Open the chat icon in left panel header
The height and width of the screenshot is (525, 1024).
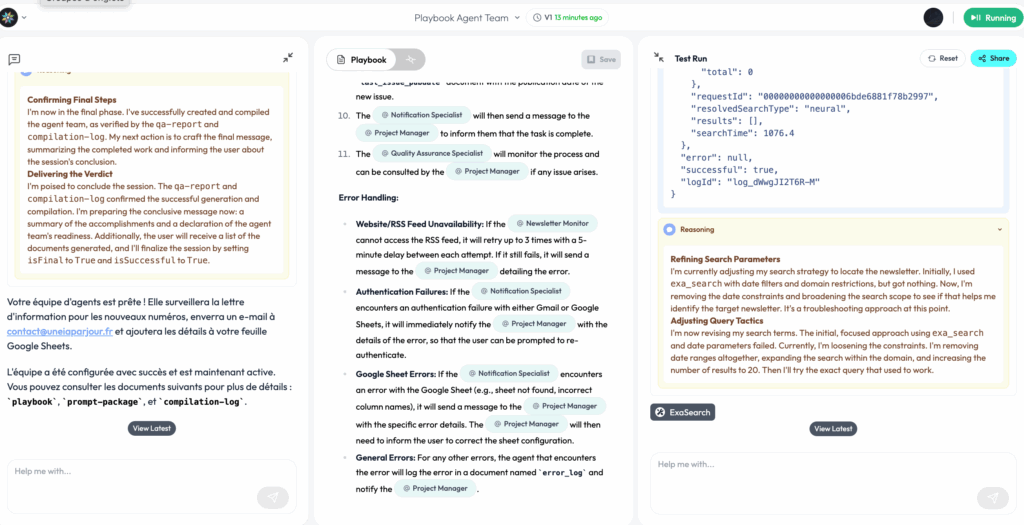point(14,59)
